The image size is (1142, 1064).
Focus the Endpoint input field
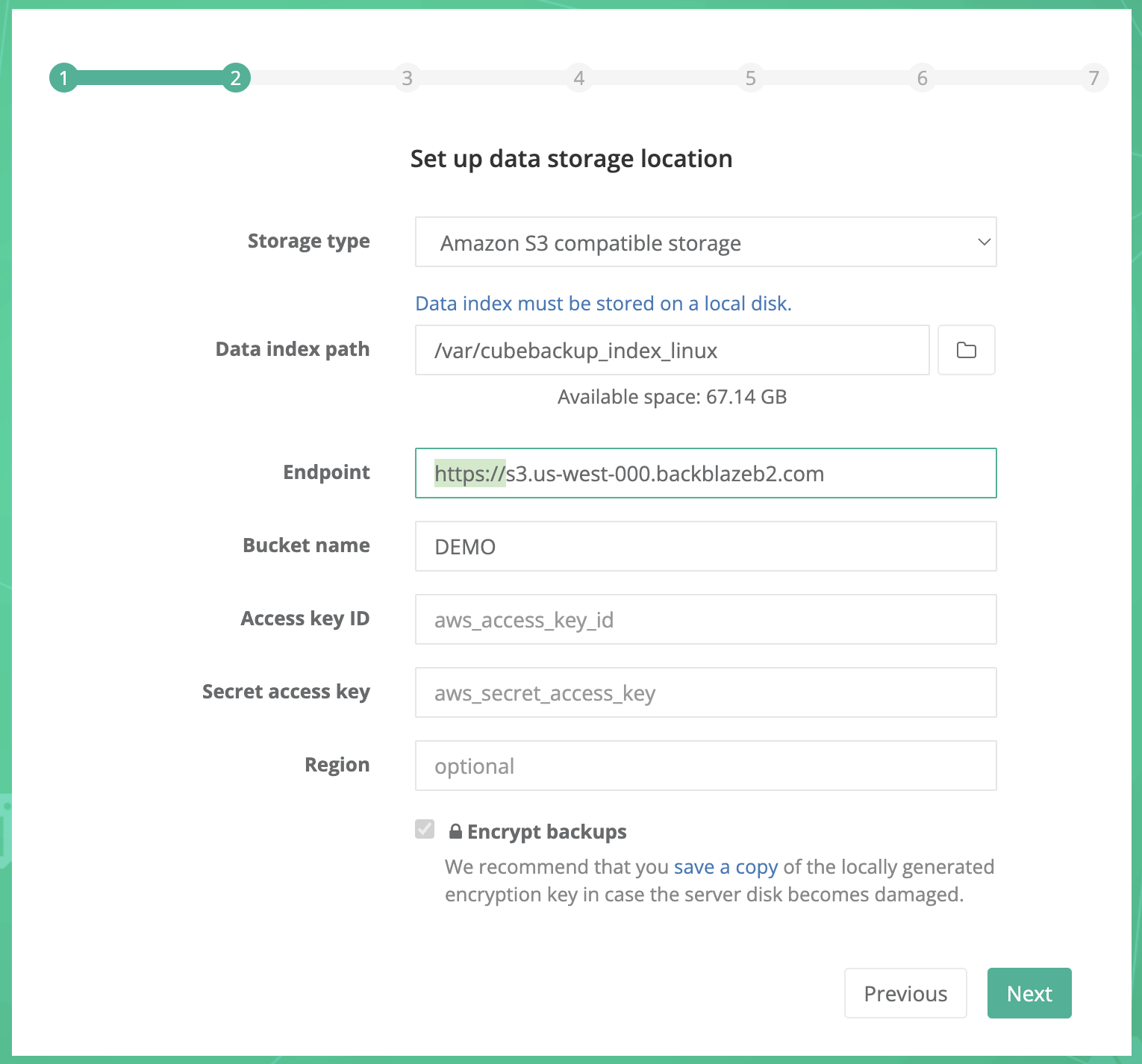point(705,473)
